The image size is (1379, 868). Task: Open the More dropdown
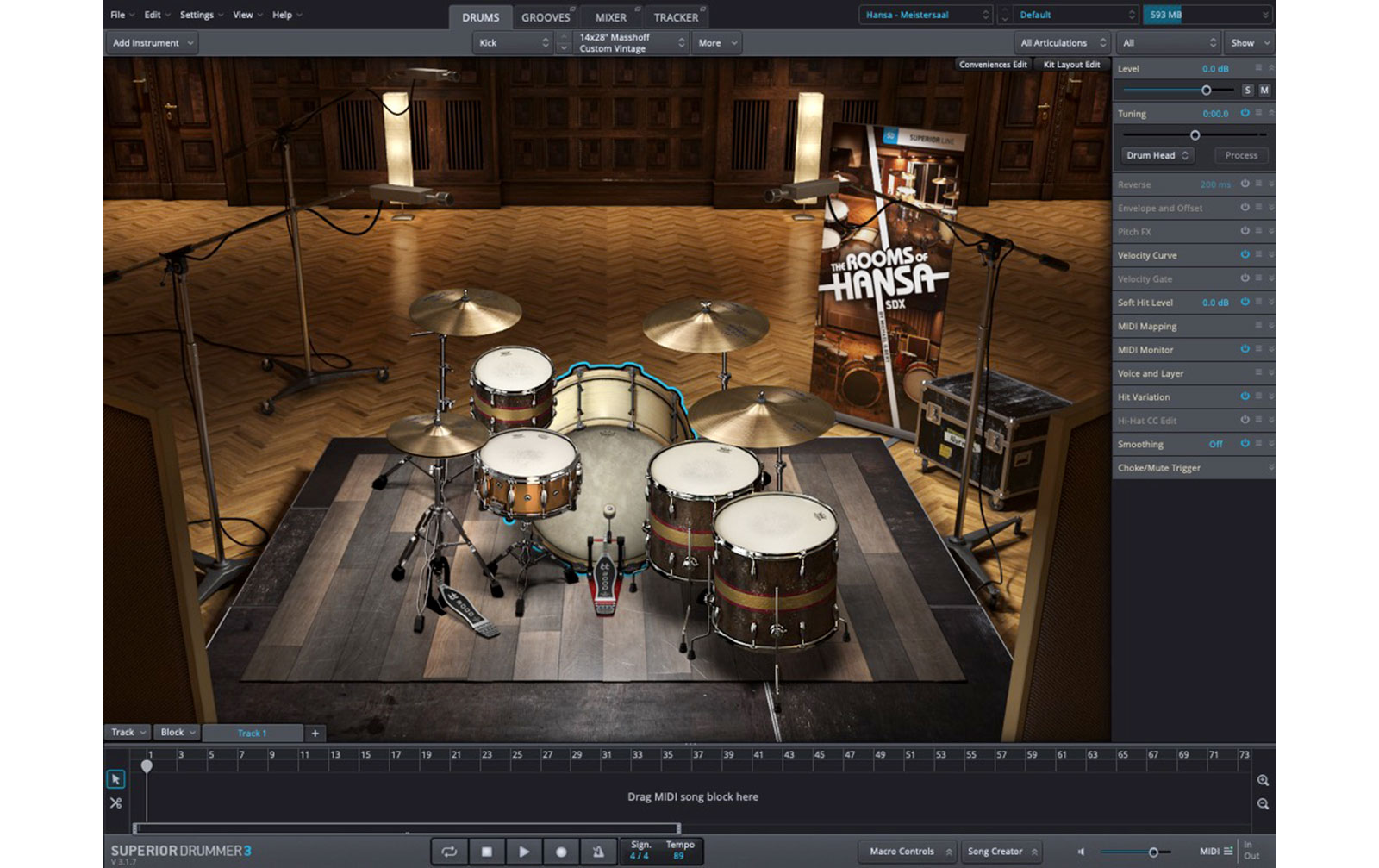717,43
